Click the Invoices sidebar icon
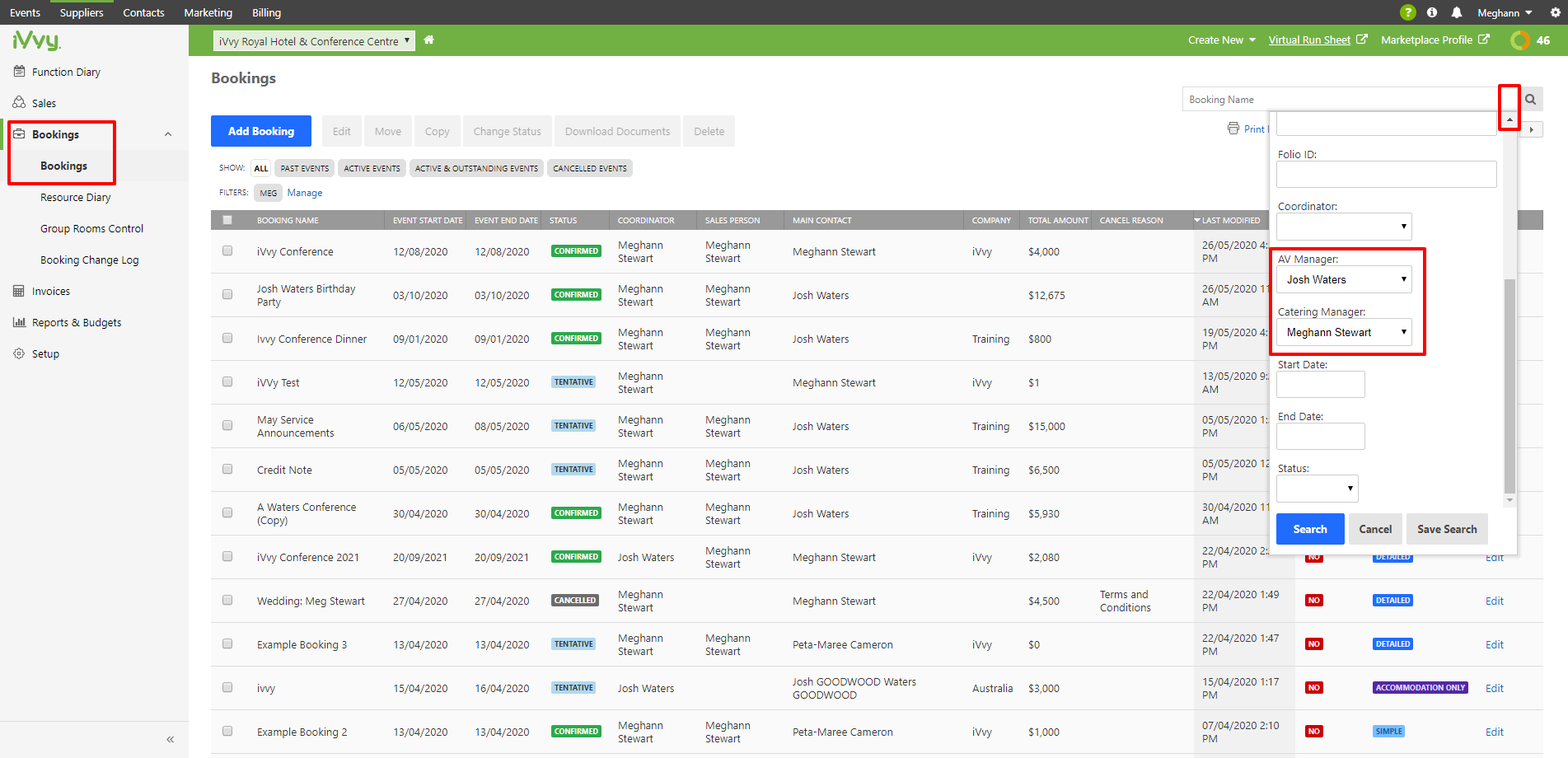 point(19,291)
